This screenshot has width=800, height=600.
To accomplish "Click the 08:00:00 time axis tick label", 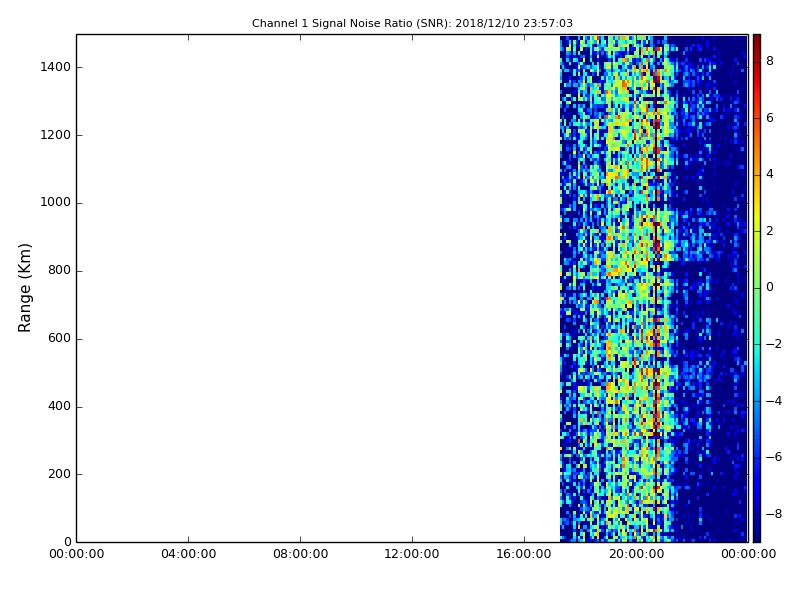I will 300,555.
